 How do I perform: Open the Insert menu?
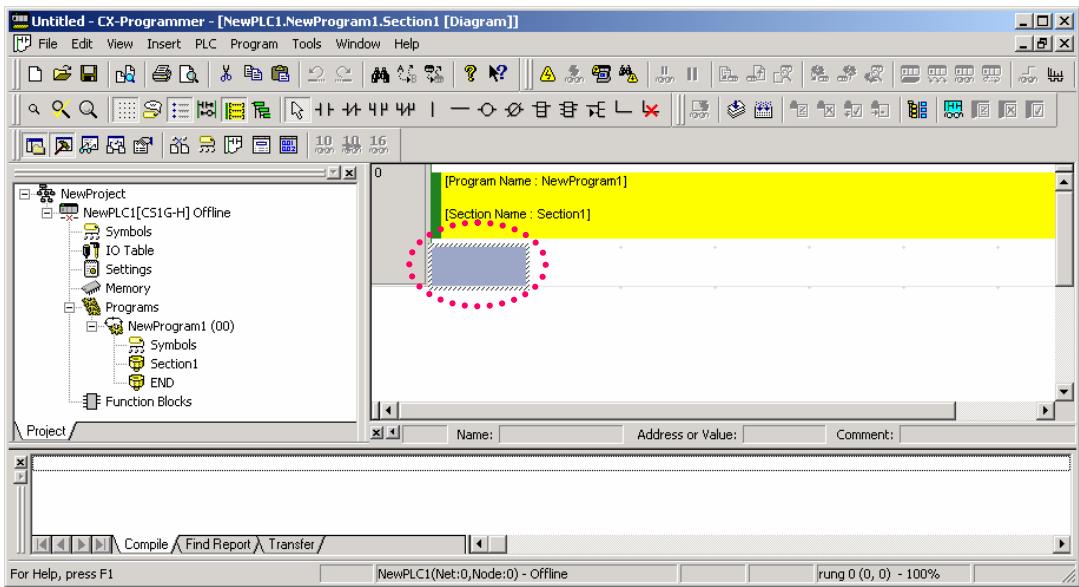tap(164, 43)
